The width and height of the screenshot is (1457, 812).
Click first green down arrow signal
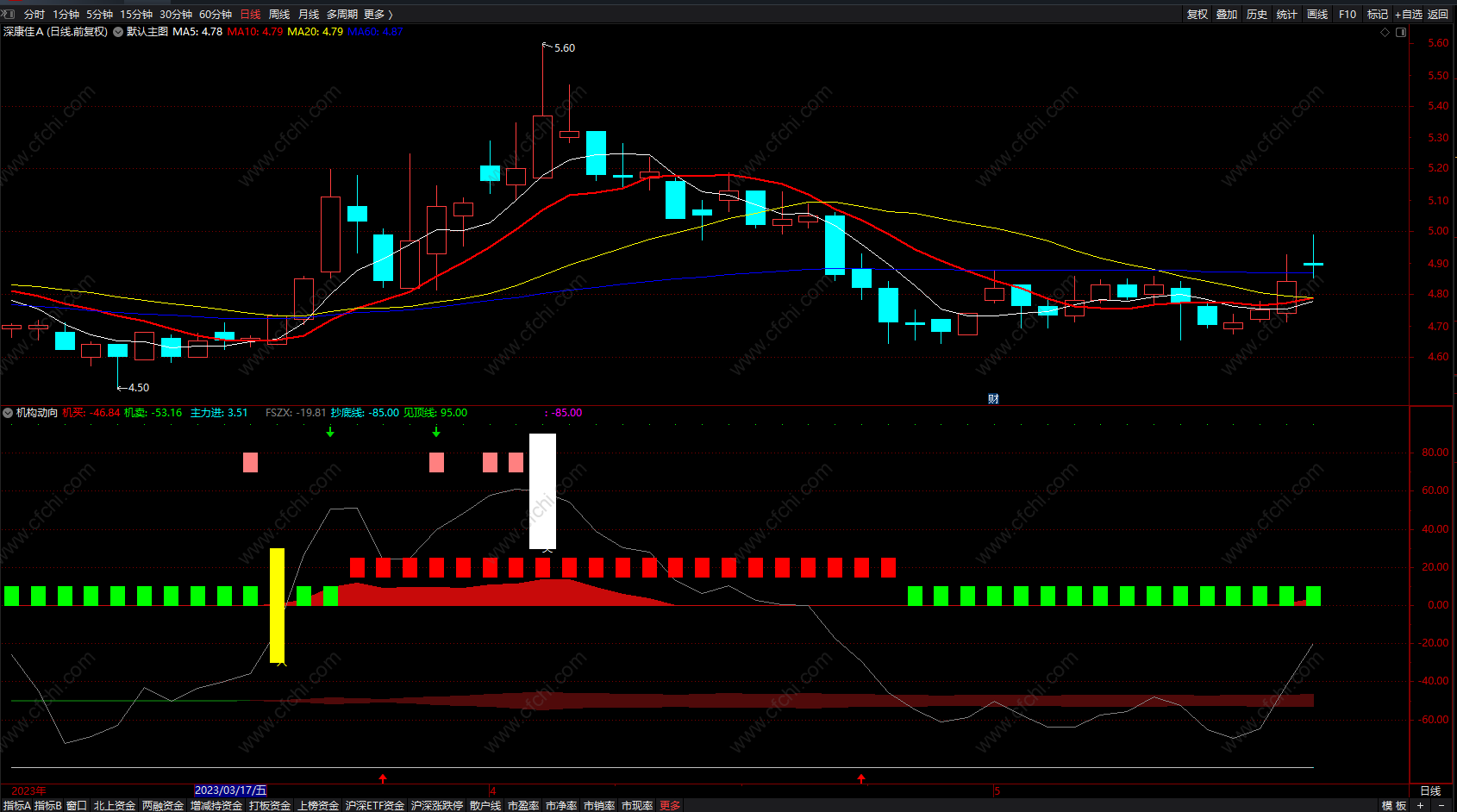pos(330,431)
